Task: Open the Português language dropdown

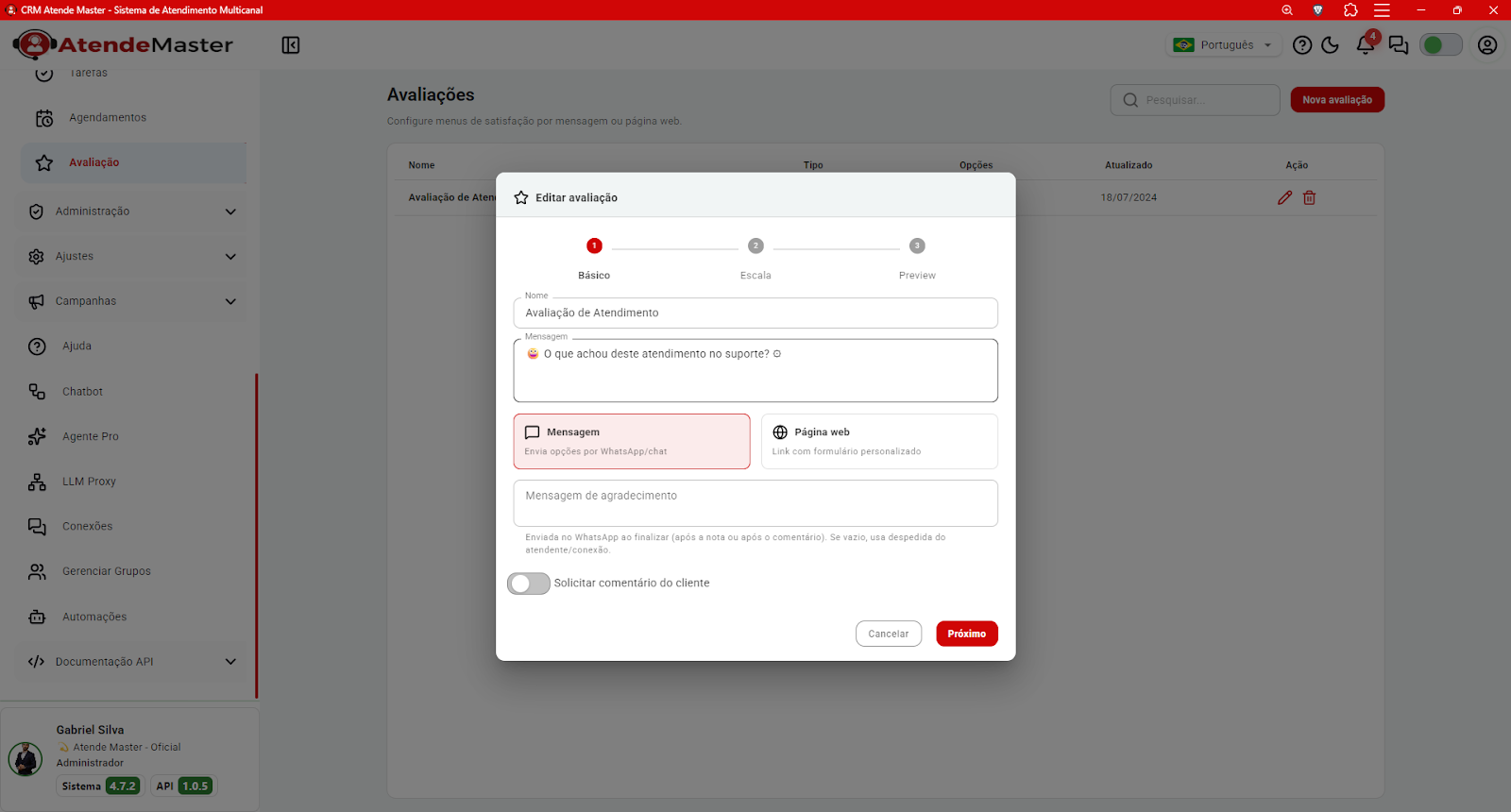Action: point(1224,45)
